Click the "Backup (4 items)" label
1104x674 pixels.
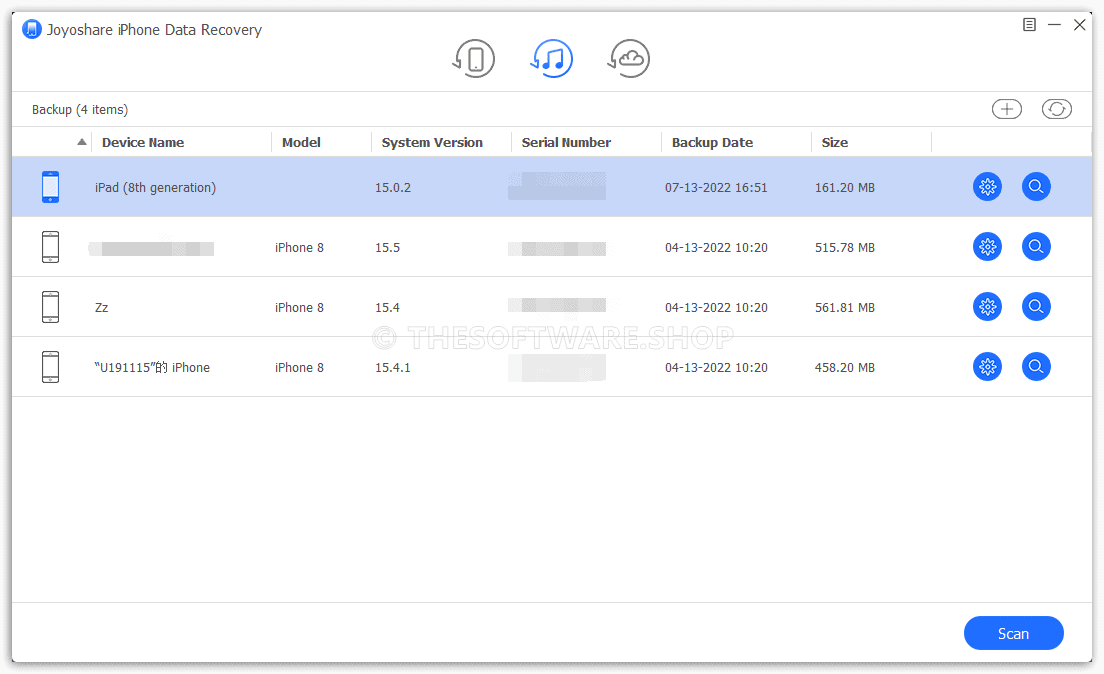80,110
